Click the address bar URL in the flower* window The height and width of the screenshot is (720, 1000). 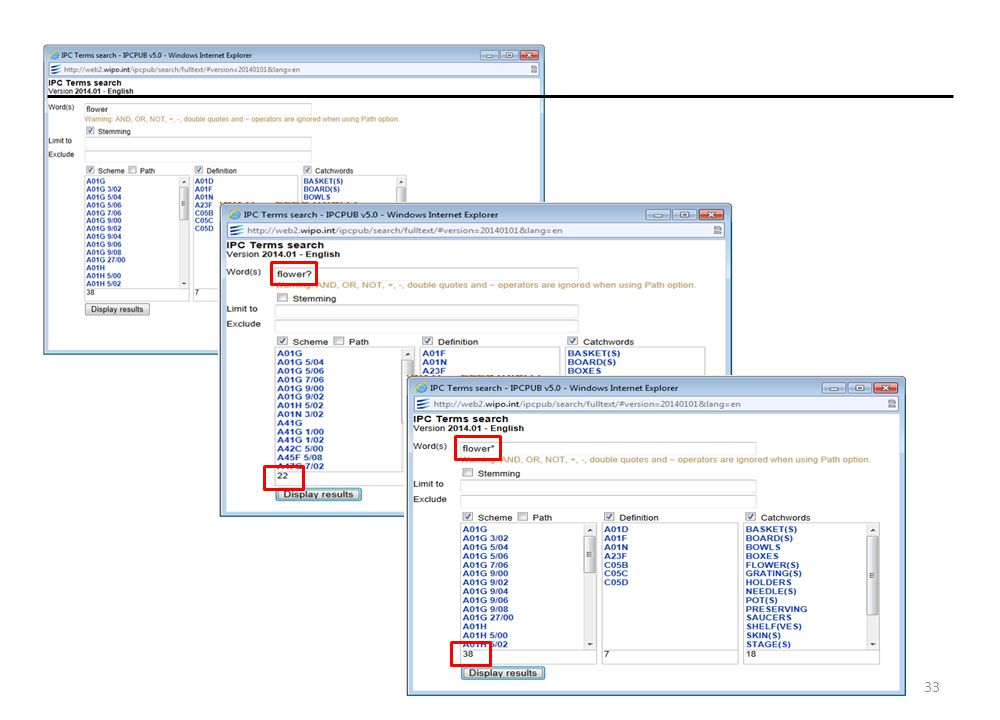587,404
